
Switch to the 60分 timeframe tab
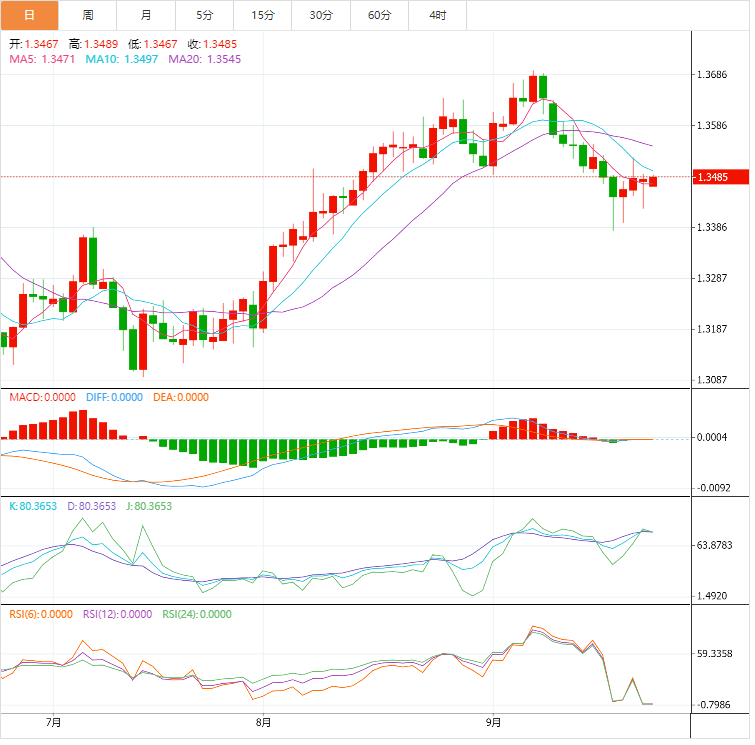pos(380,15)
